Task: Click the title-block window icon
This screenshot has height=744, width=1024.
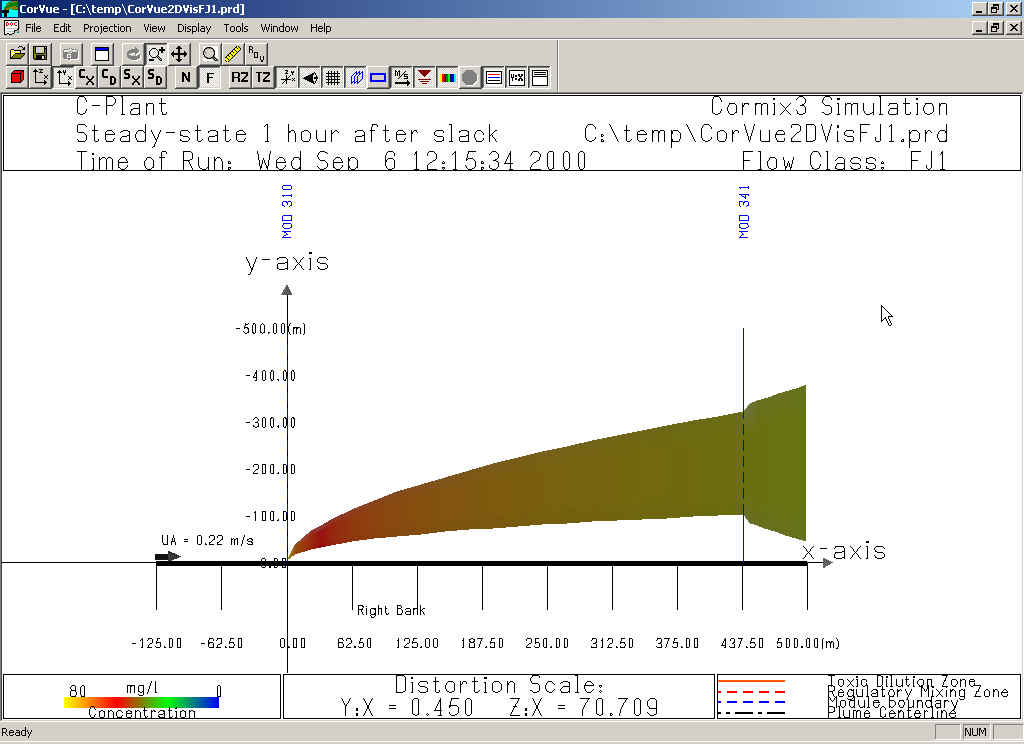Action: pyautogui.click(x=540, y=77)
